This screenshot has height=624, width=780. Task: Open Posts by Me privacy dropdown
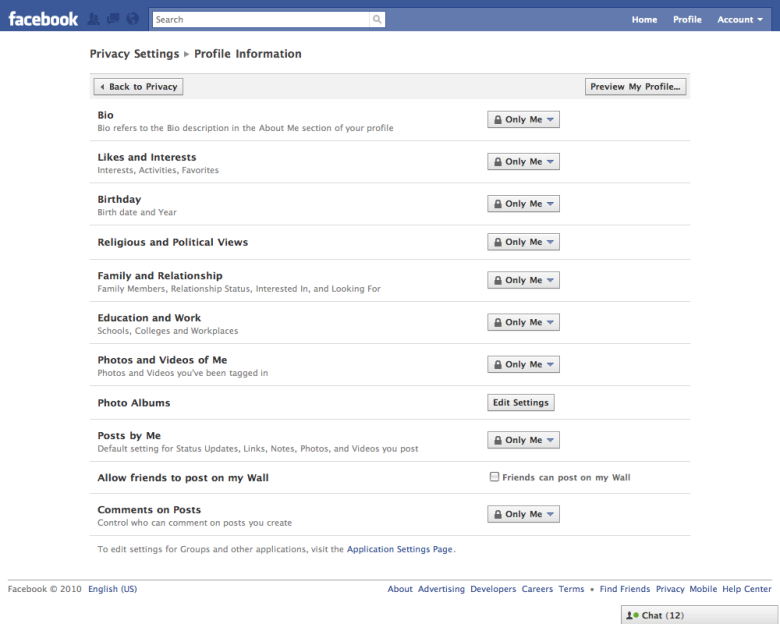(523, 440)
